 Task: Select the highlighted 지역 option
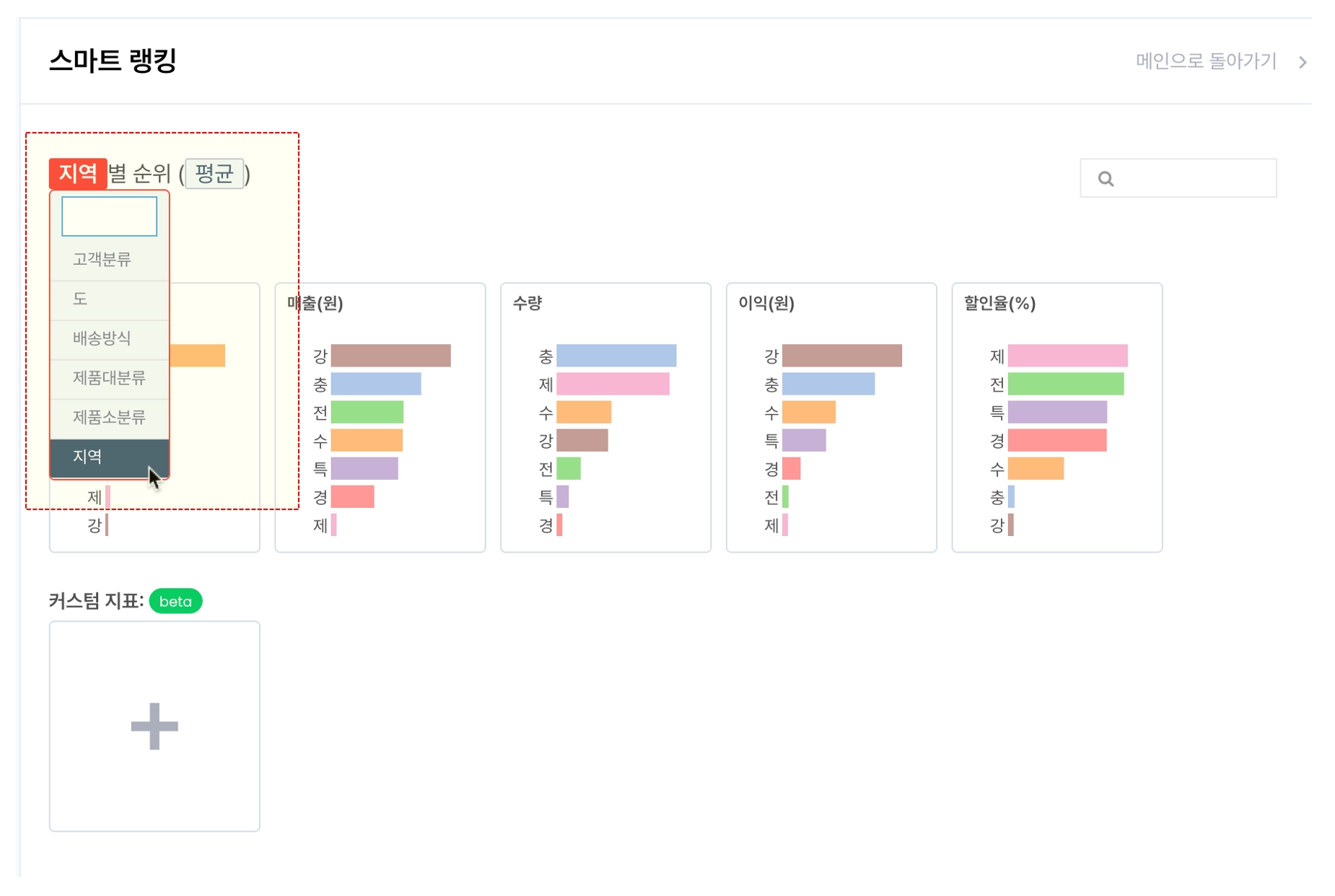[x=87, y=457]
